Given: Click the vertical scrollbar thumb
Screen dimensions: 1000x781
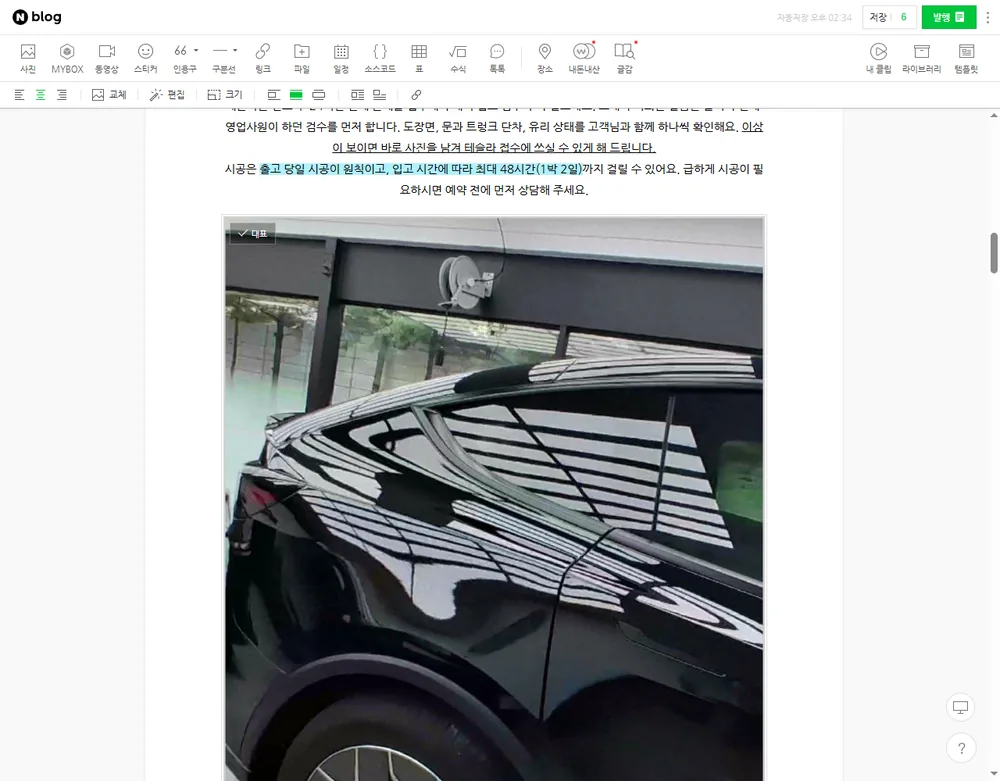Looking at the screenshot, I should 993,253.
